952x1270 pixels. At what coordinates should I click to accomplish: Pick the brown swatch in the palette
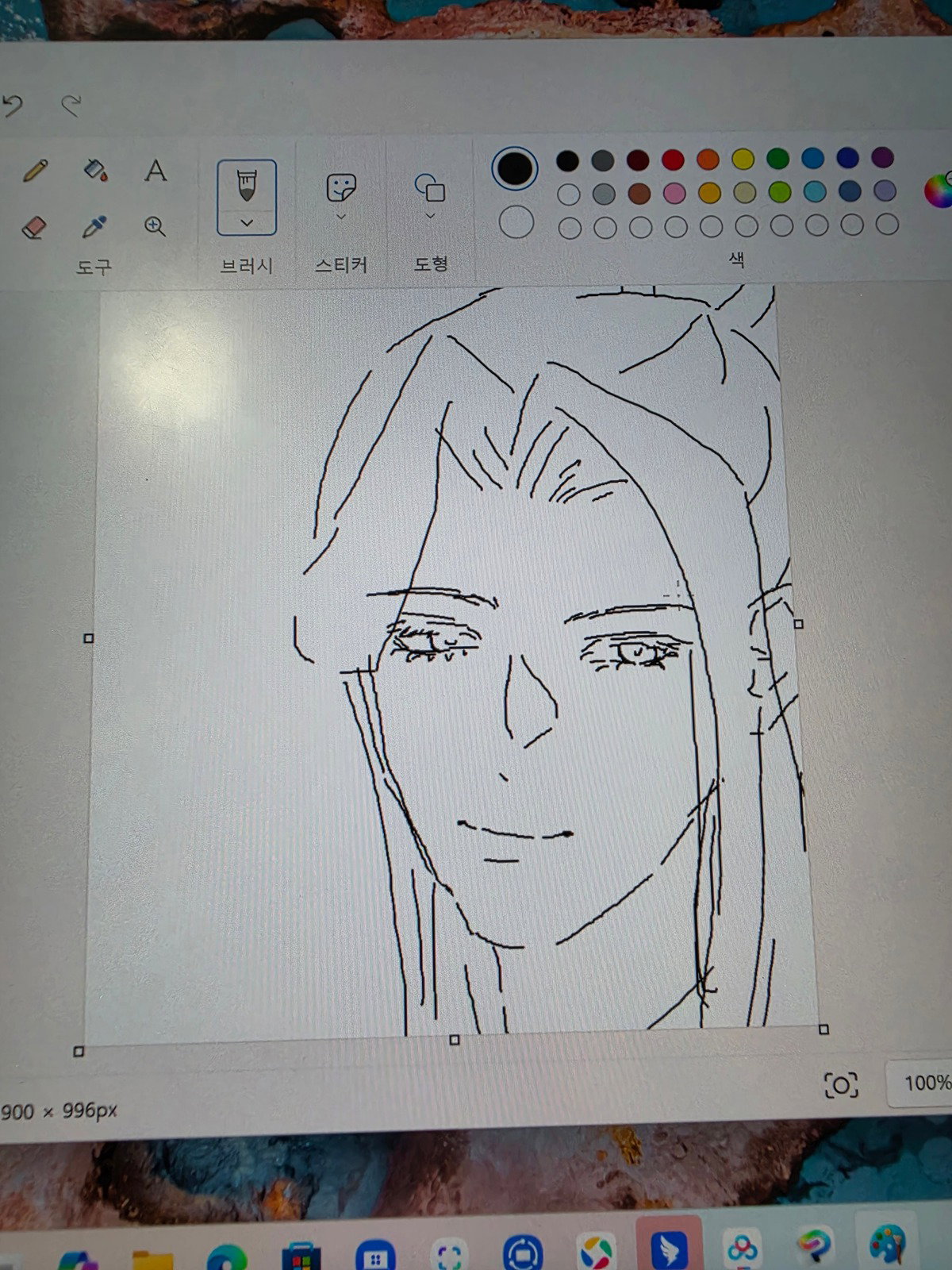pyautogui.click(x=639, y=194)
